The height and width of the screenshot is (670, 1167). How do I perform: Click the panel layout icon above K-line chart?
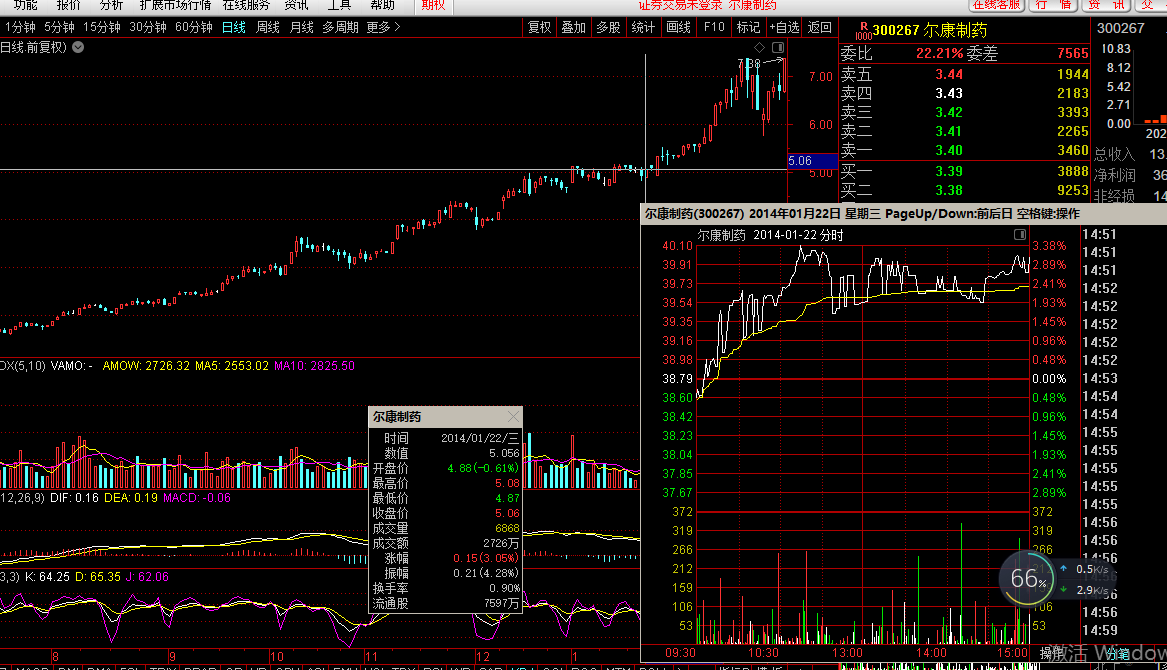pyautogui.click(x=777, y=47)
